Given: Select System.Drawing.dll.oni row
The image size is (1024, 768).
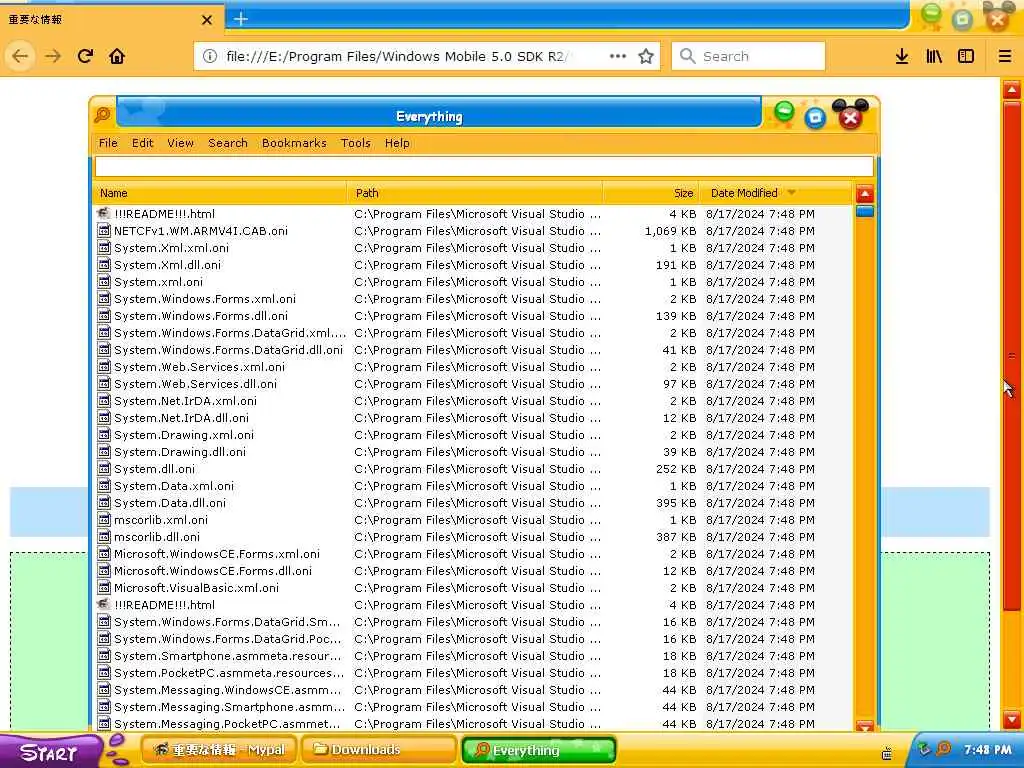Looking at the screenshot, I should pos(473,451).
